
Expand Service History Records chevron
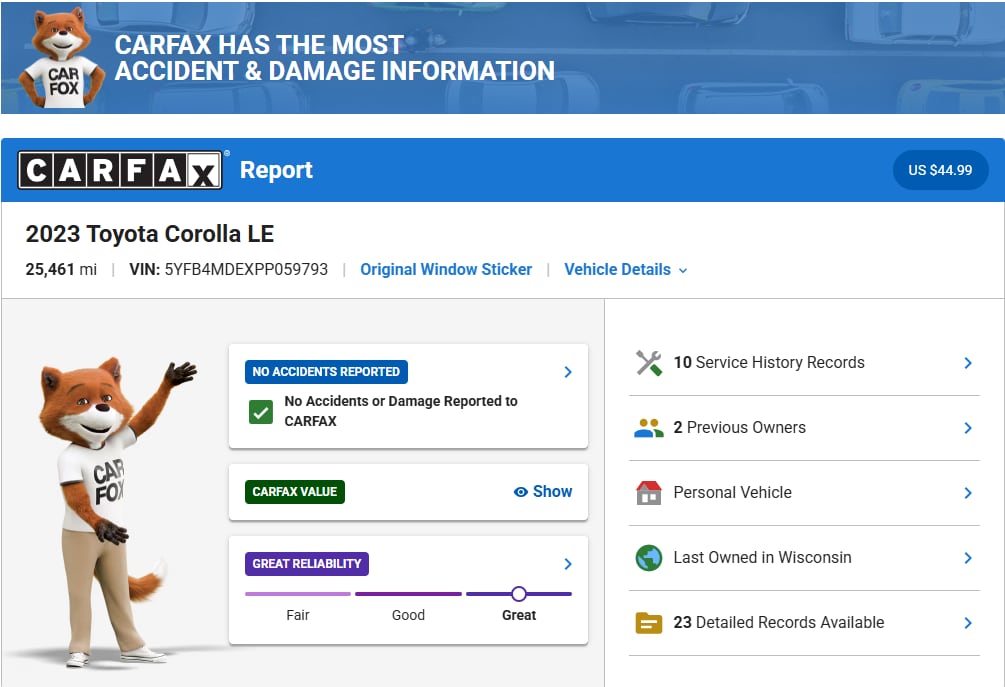click(x=968, y=363)
